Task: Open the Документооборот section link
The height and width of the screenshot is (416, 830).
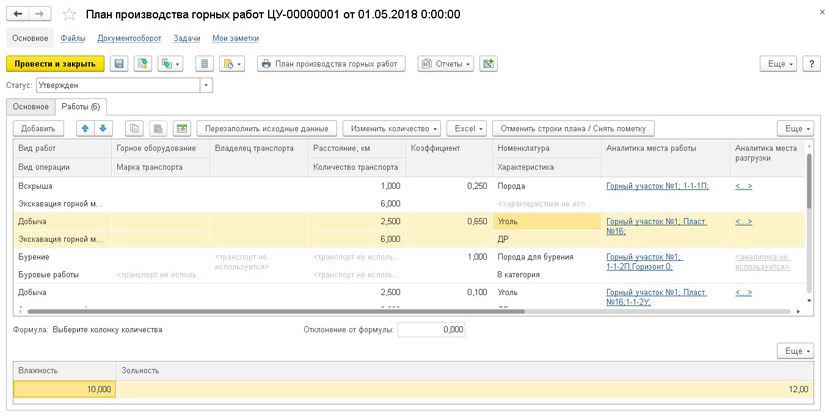Action: click(x=129, y=38)
